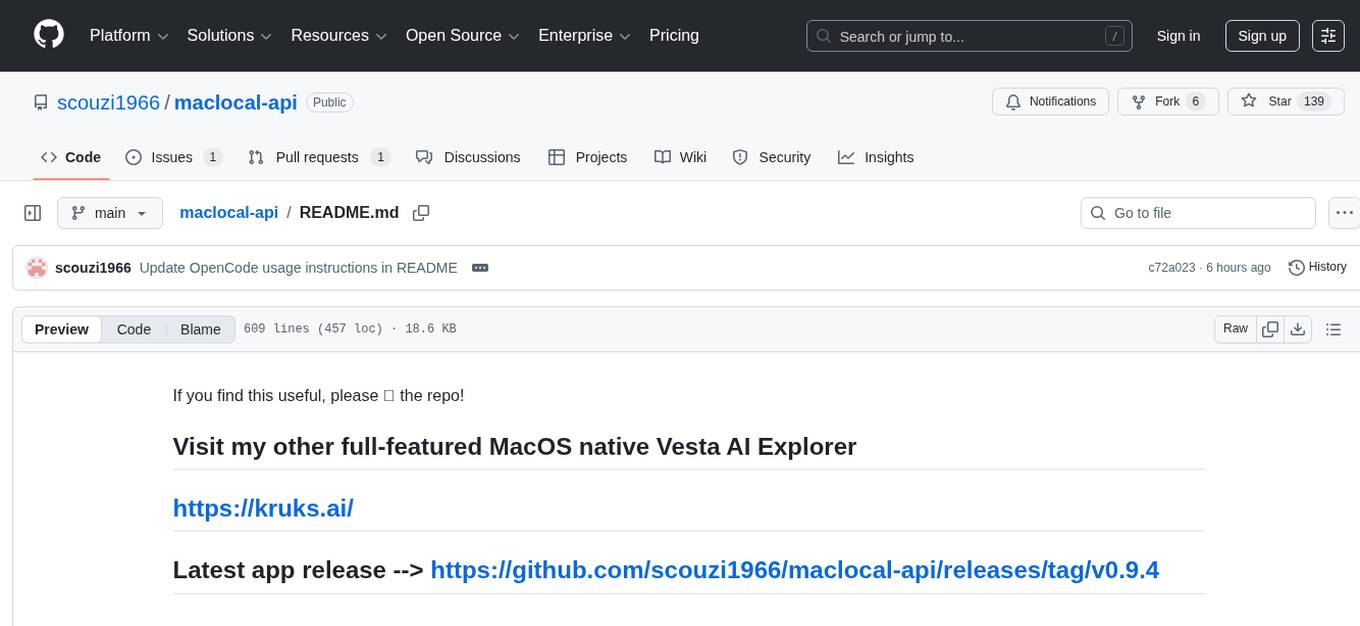Switch to the Pull requests tab

pos(317,157)
